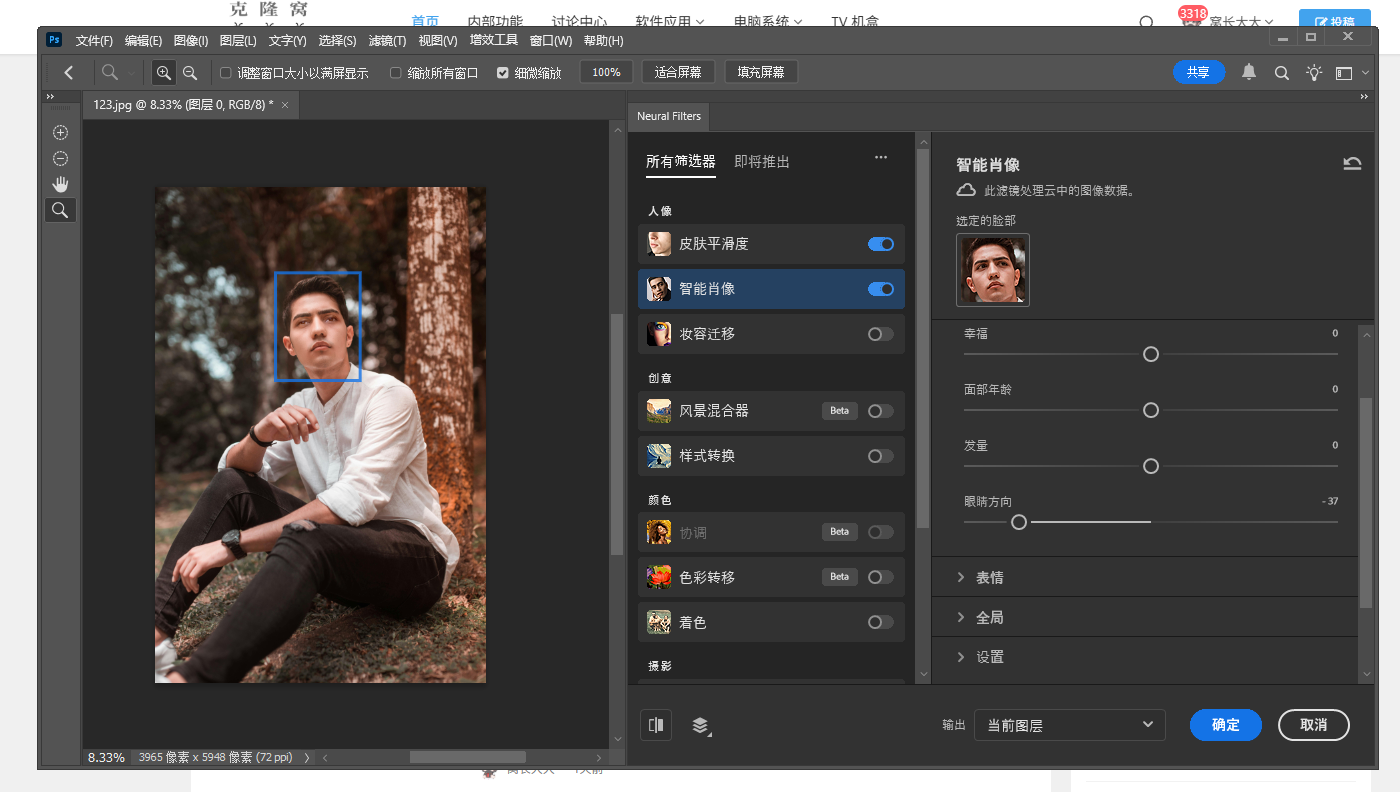Open the 输出 当前图层 dropdown
The image size is (1400, 792).
[x=1070, y=725]
